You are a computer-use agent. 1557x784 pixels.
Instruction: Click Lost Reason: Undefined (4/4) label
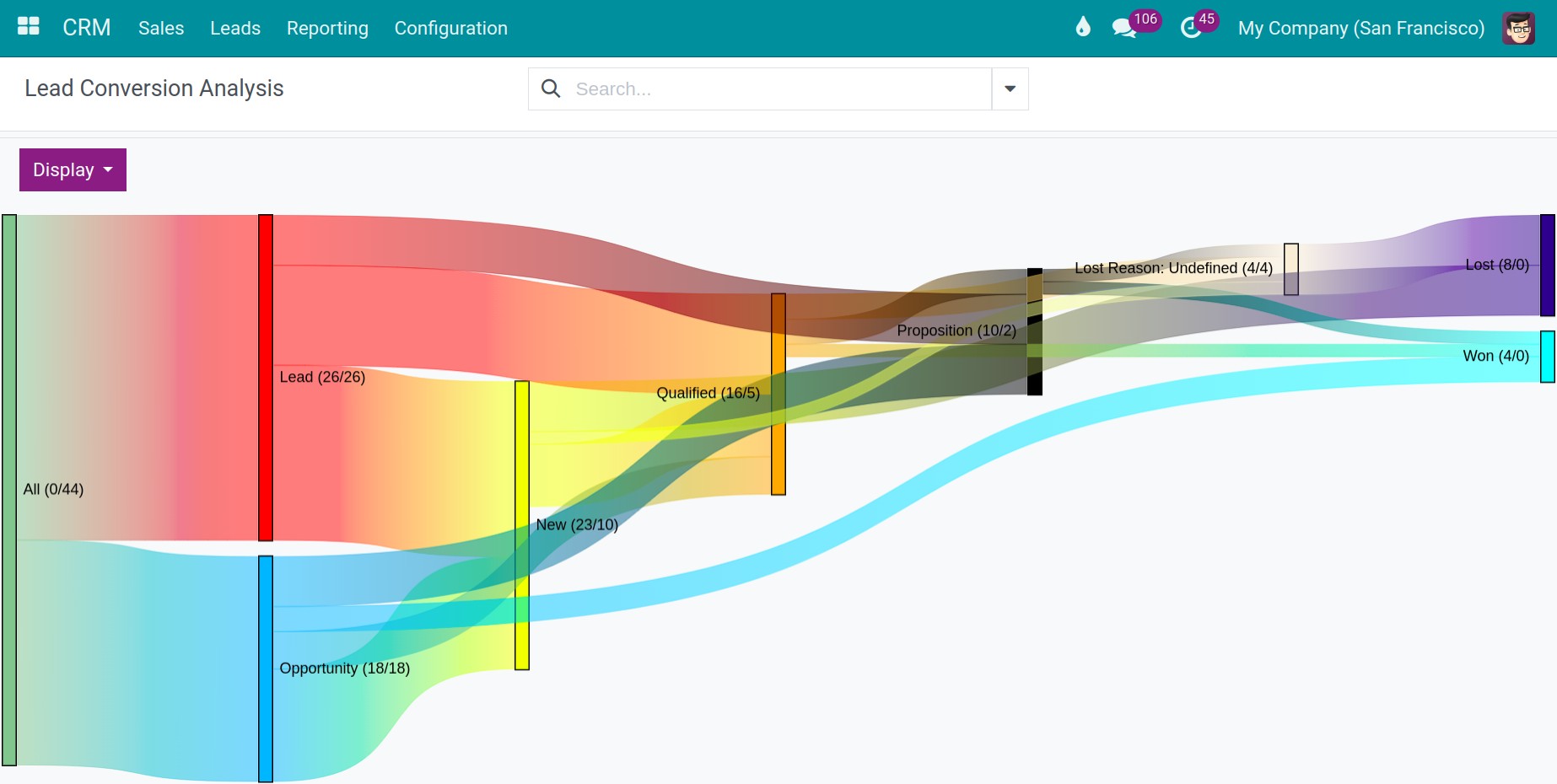point(1173,268)
